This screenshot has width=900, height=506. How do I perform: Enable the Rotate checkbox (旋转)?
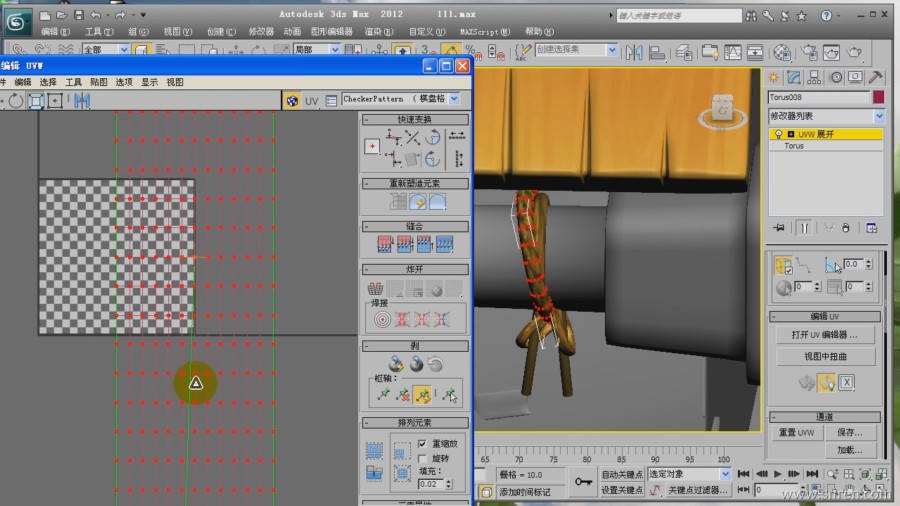point(422,457)
